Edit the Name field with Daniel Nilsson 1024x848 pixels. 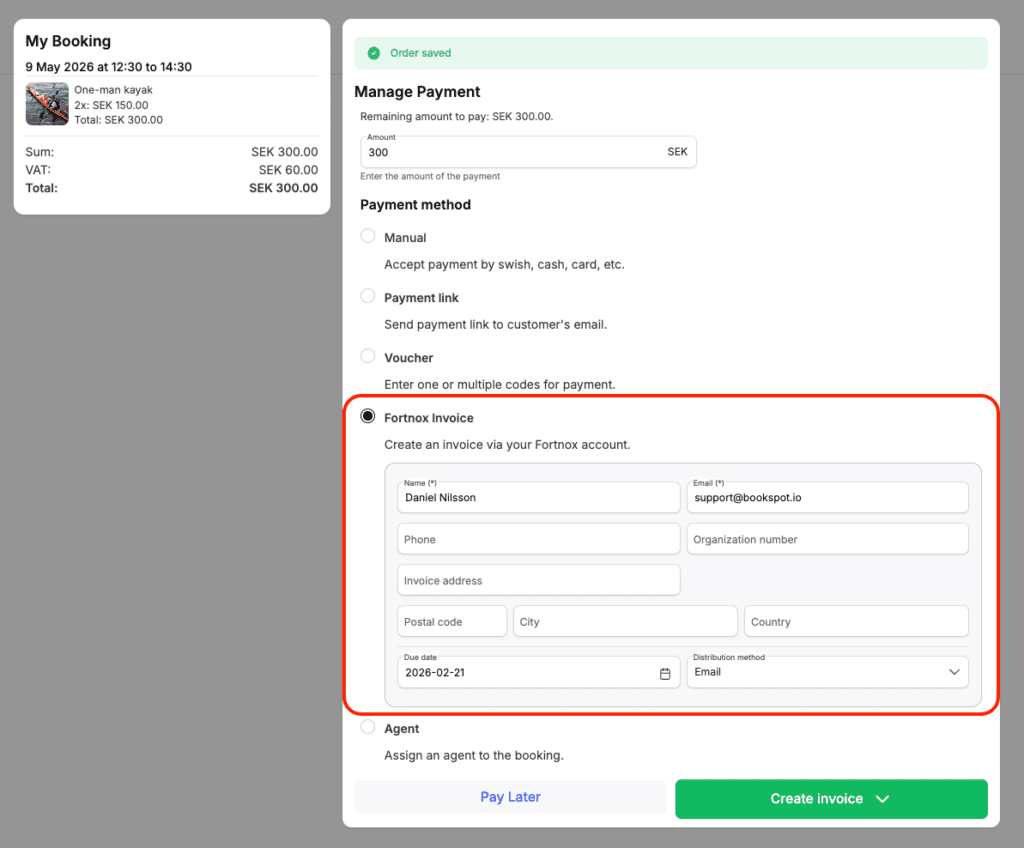[x=538, y=498]
